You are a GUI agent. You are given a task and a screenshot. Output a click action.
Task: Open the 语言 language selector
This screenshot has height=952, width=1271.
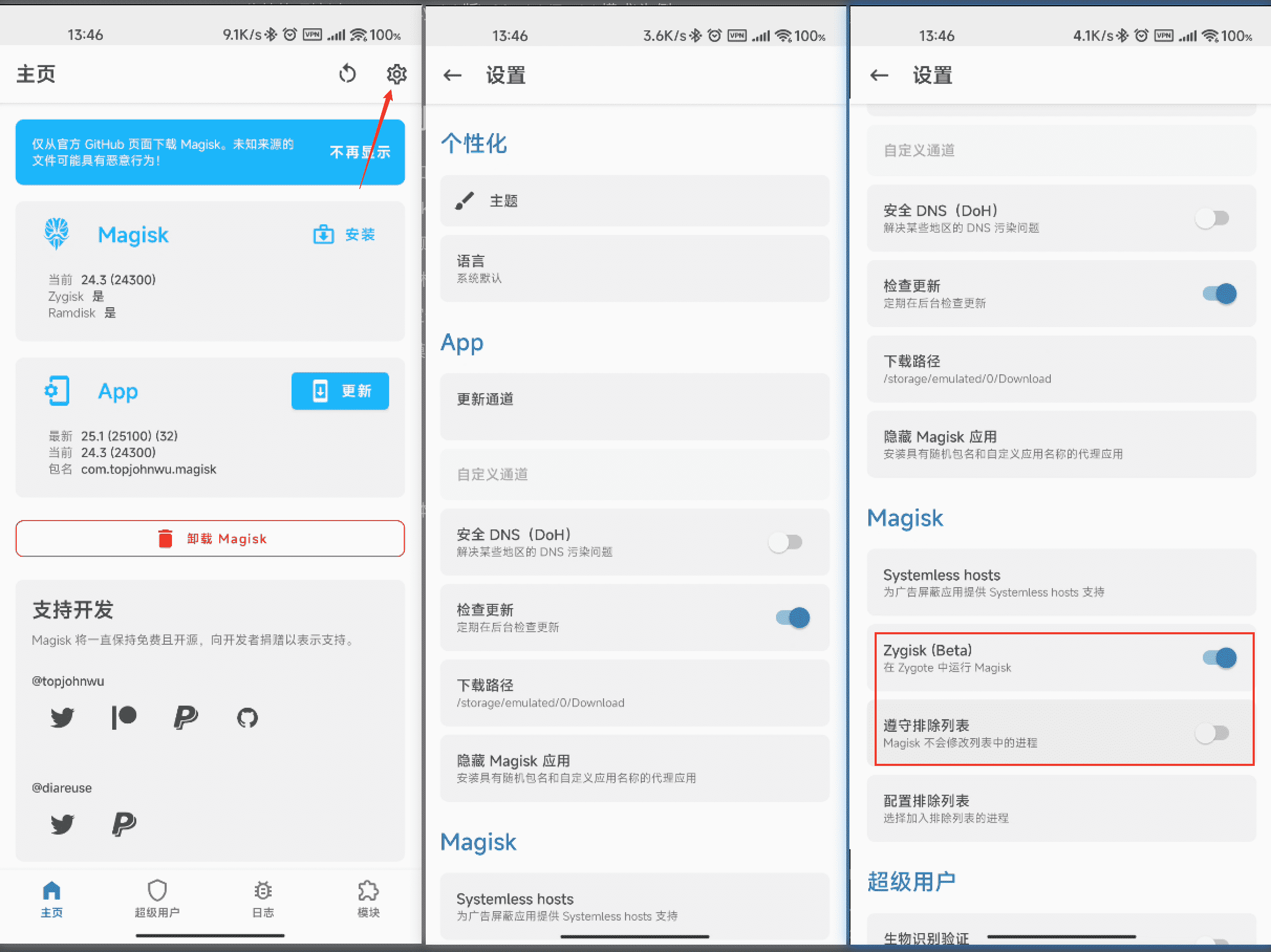point(634,268)
